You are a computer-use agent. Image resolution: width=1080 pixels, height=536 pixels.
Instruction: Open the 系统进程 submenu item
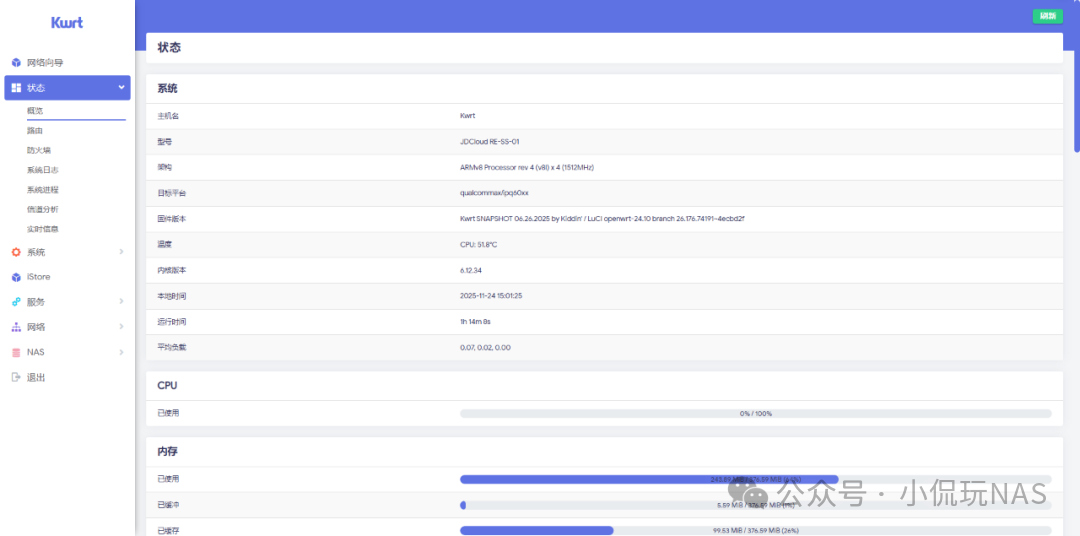43,189
